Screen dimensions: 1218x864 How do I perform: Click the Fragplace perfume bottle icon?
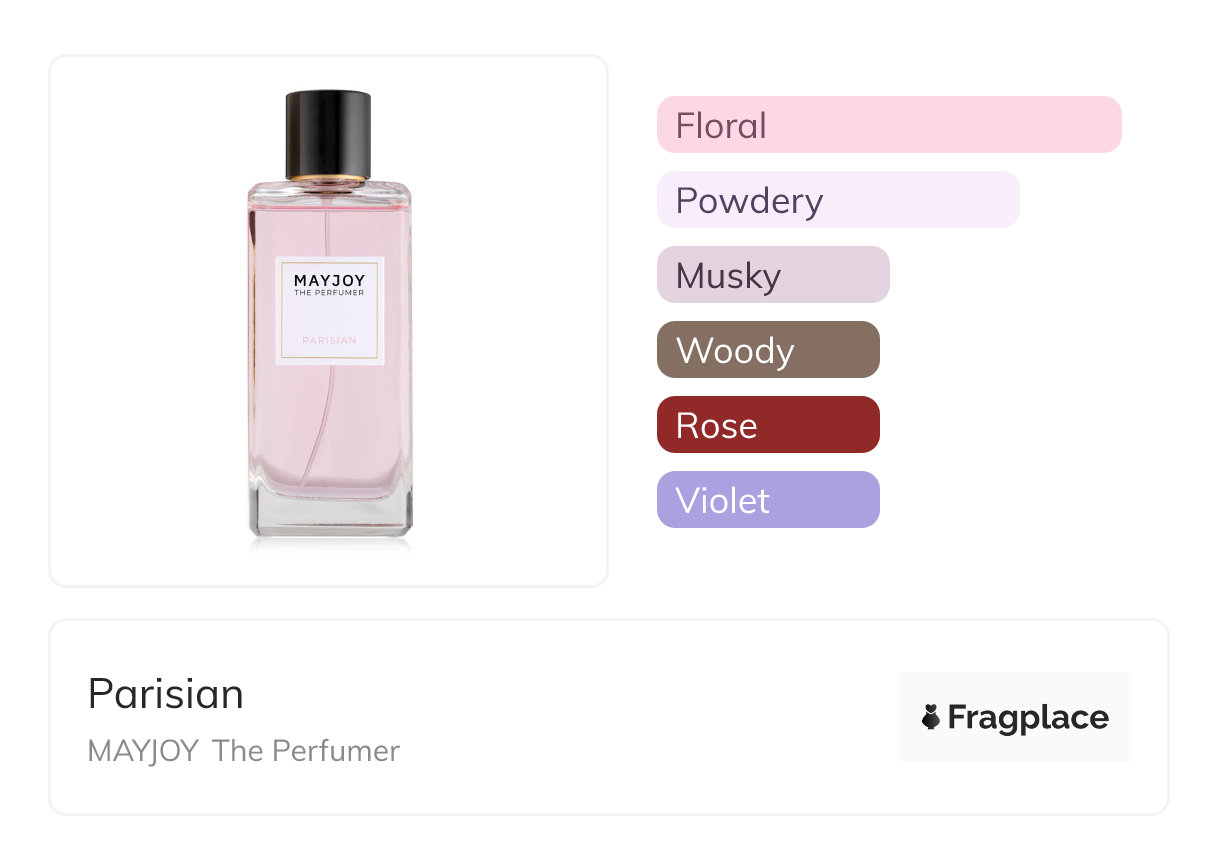coord(931,717)
